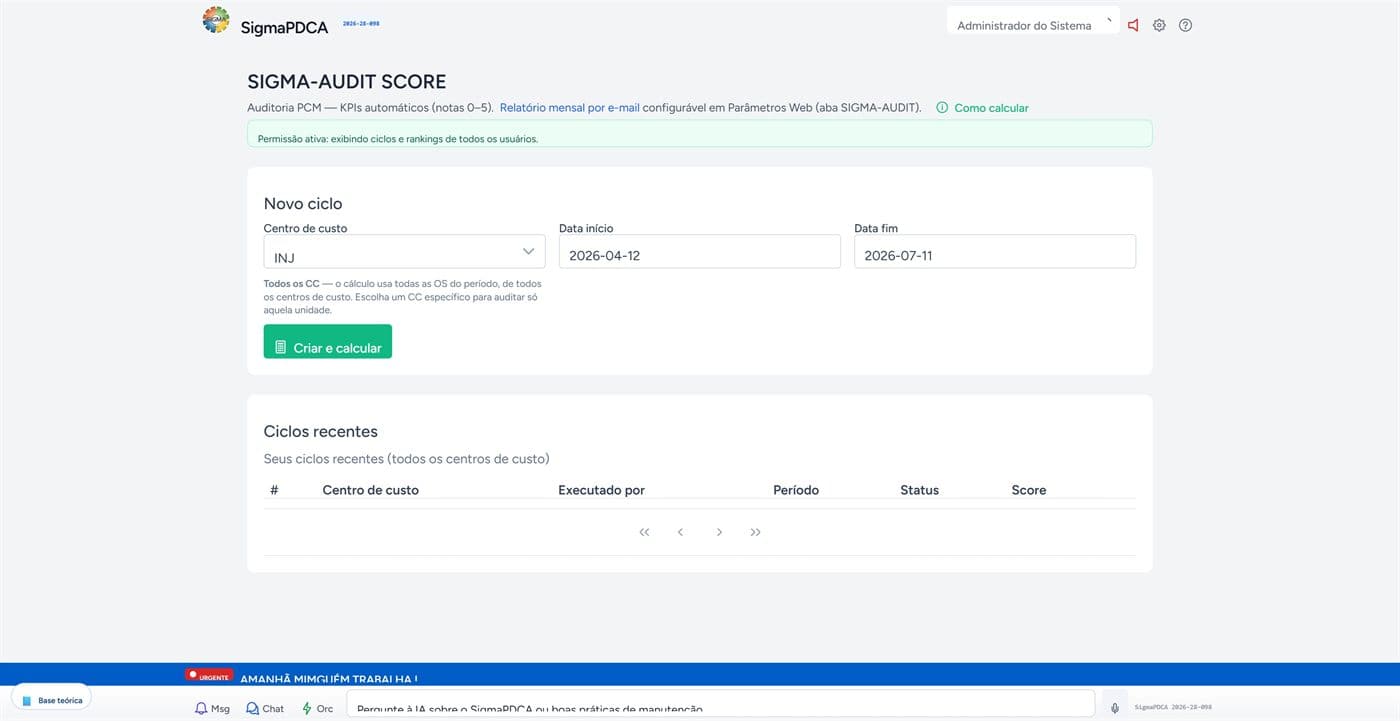The image size is (1400, 721).
Task: Open settings via the gear icon
Action: pos(1159,25)
